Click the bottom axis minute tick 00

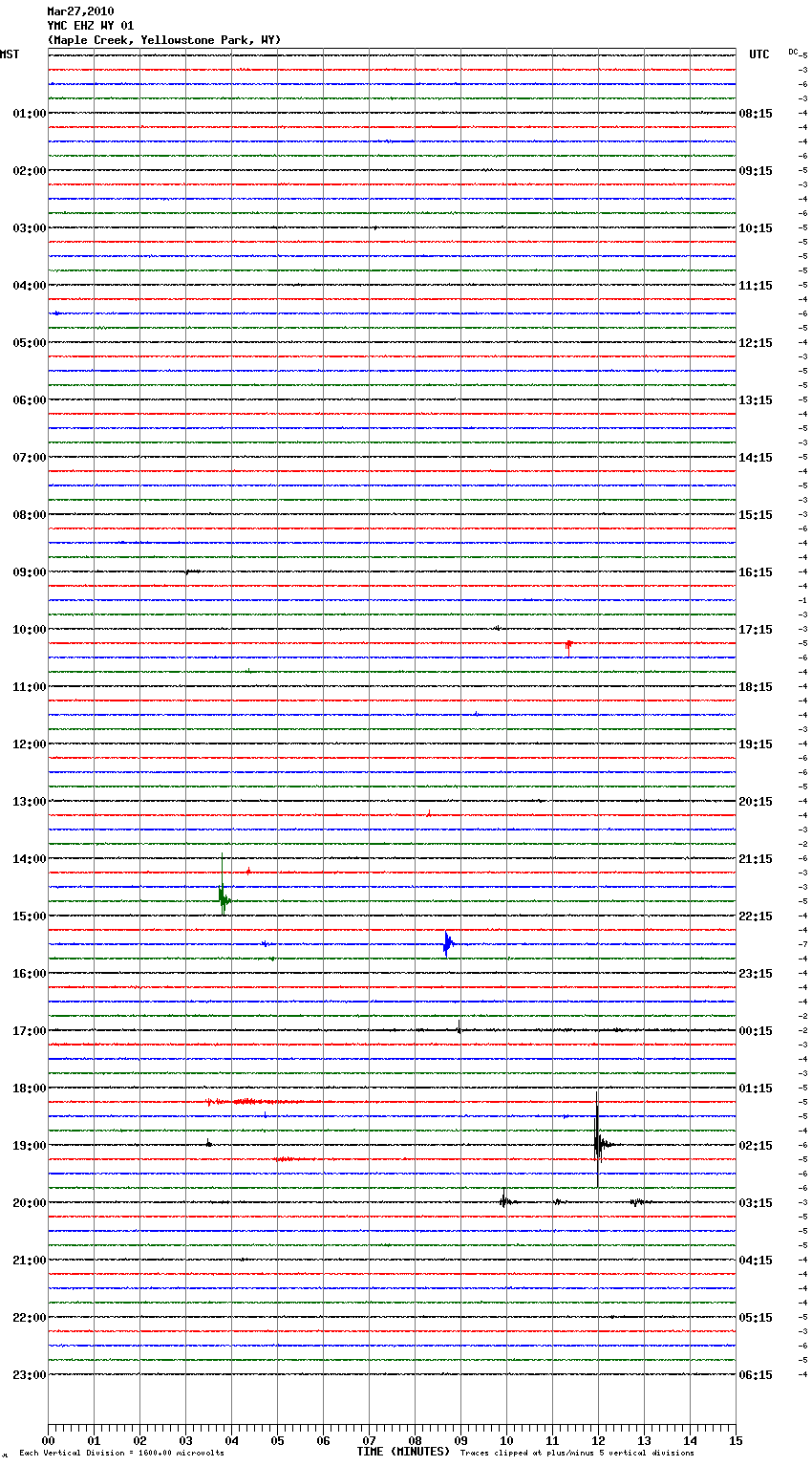pos(48,1440)
